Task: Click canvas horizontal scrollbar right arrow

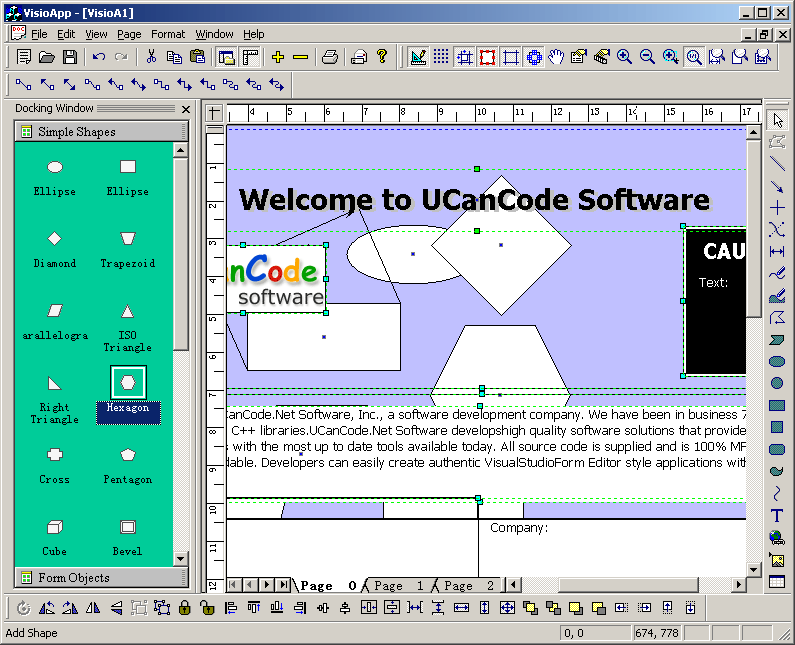Action: (x=739, y=585)
